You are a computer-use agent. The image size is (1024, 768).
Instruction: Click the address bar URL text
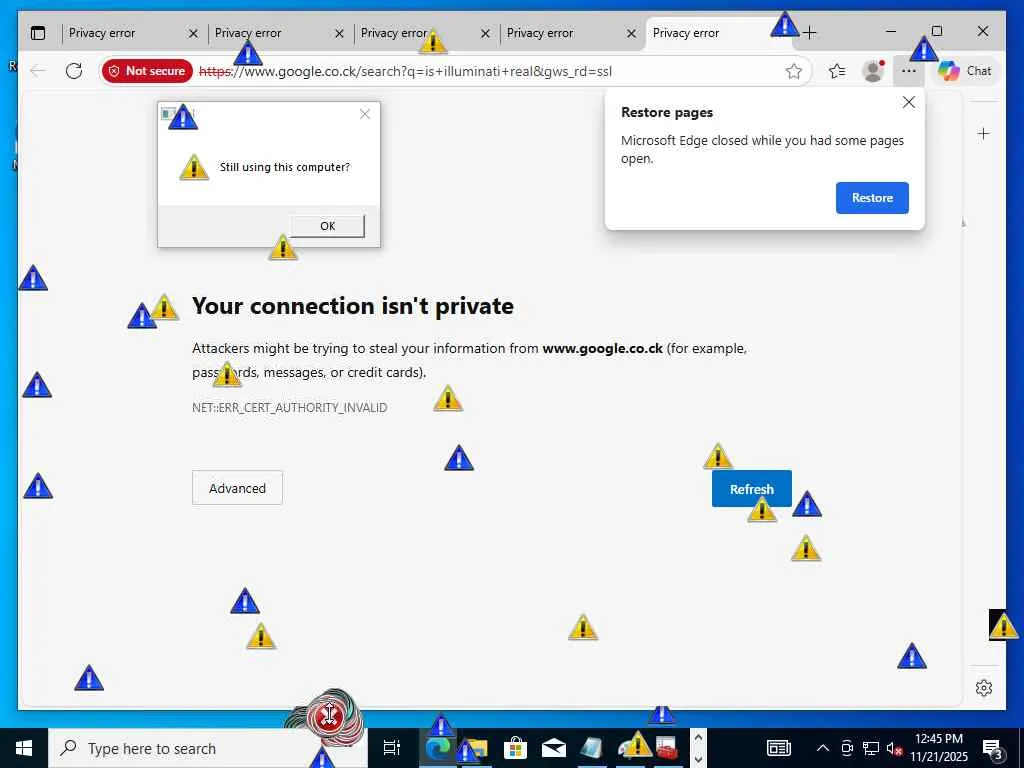(405, 71)
